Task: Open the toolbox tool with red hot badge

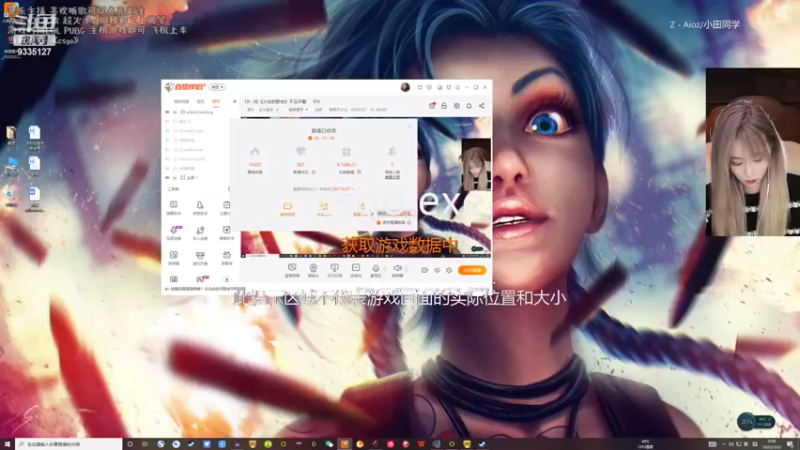Action: pos(201,279)
